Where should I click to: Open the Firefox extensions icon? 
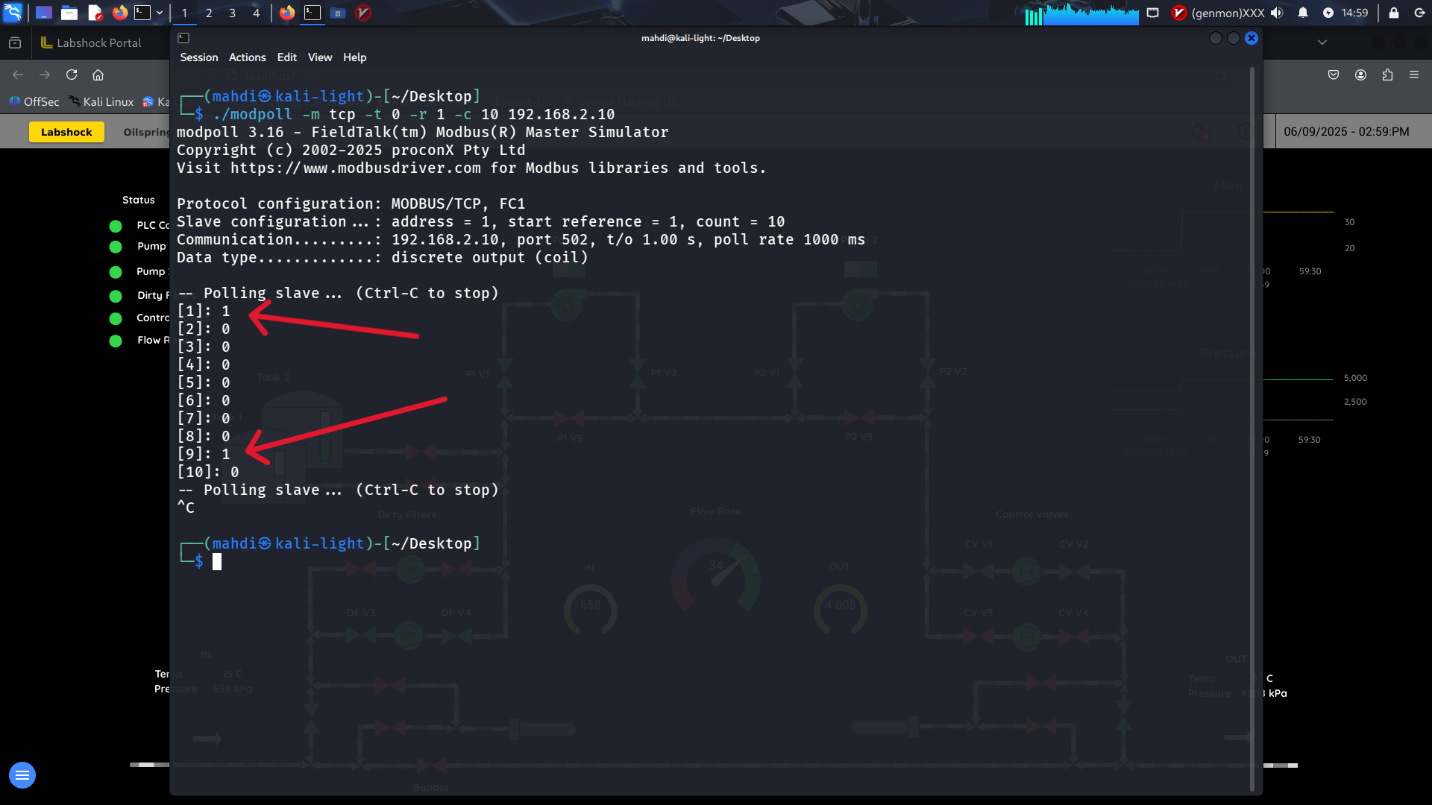coord(1387,75)
